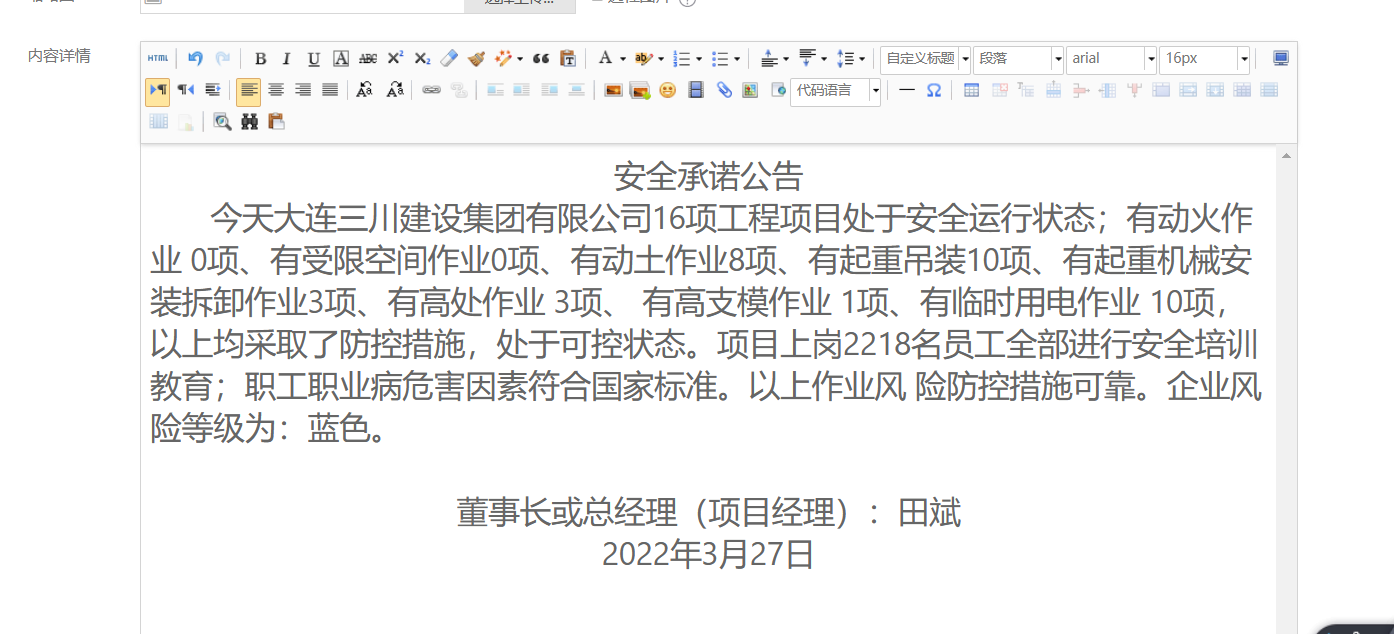Paste as plain text
The image size is (1394, 634).
(568, 59)
